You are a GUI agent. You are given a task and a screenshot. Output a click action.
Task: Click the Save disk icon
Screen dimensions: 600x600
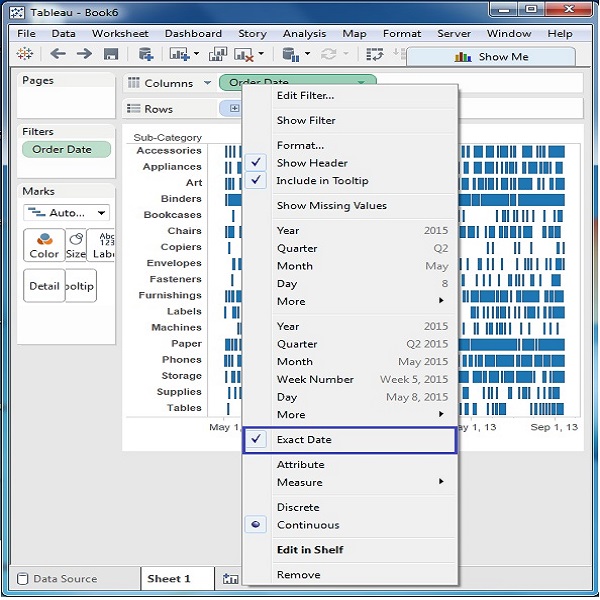point(111,54)
